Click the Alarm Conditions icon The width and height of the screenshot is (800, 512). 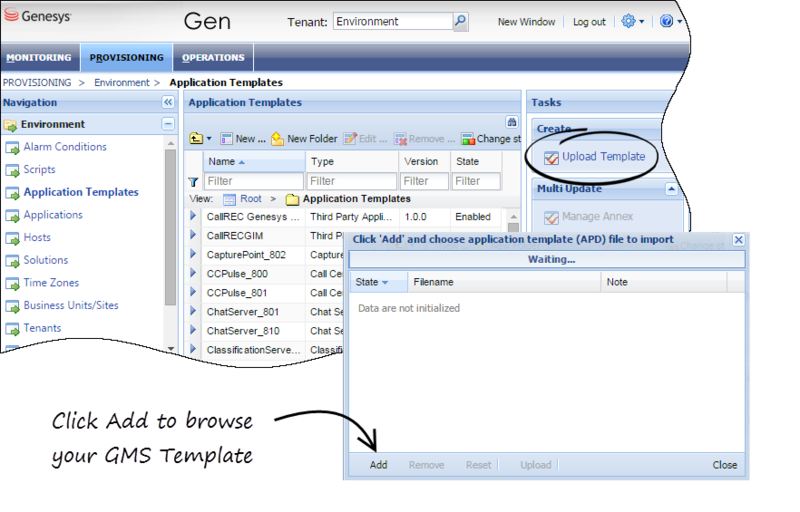tap(12, 148)
